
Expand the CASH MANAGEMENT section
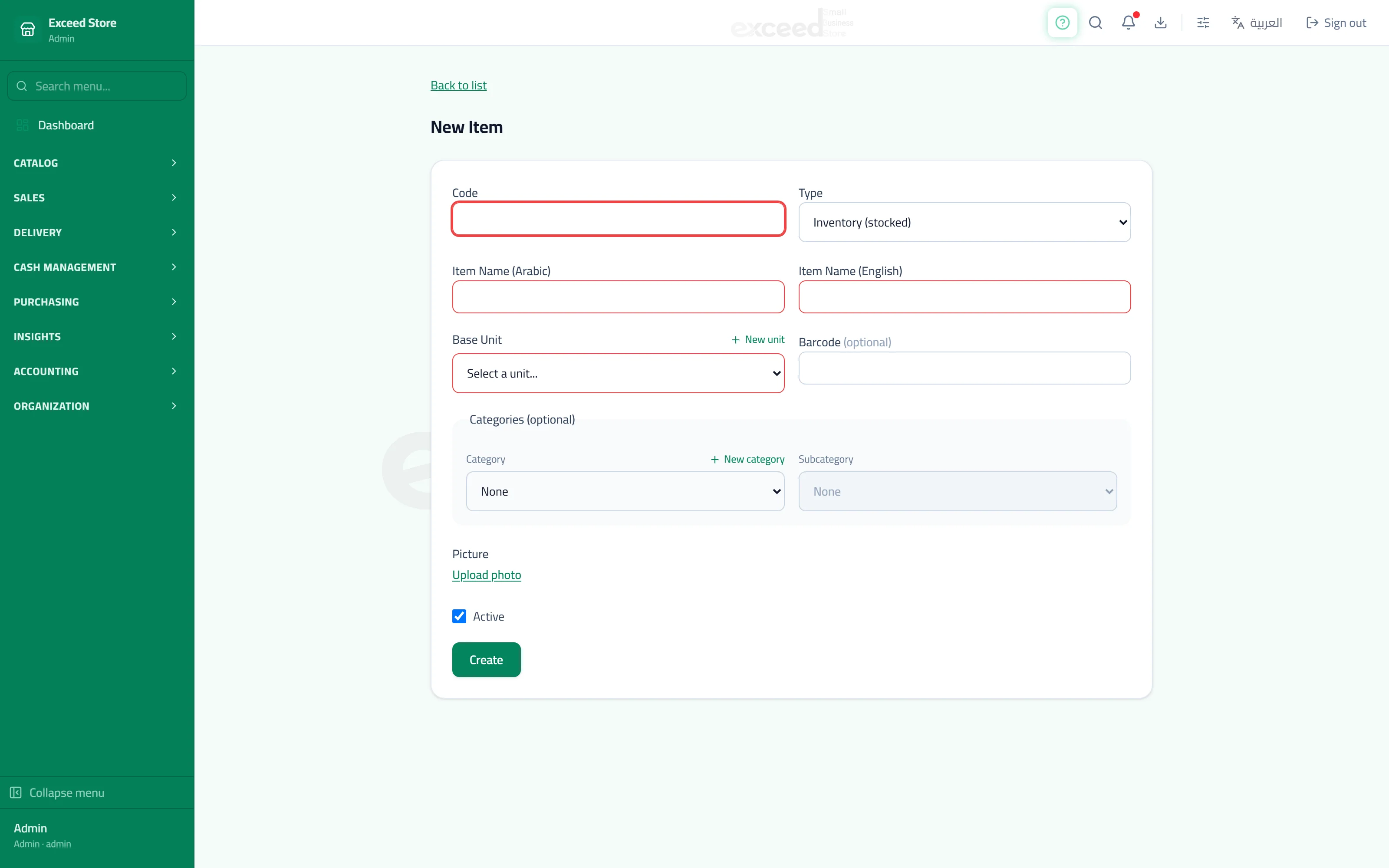click(96, 267)
